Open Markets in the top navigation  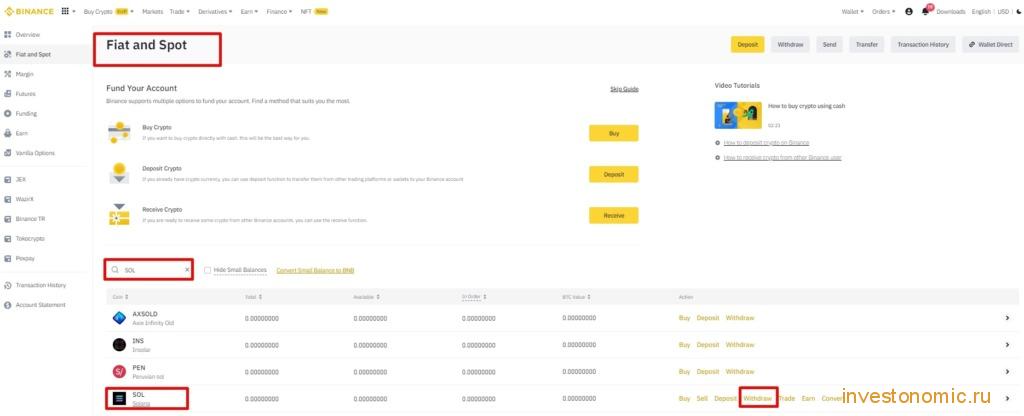point(152,12)
